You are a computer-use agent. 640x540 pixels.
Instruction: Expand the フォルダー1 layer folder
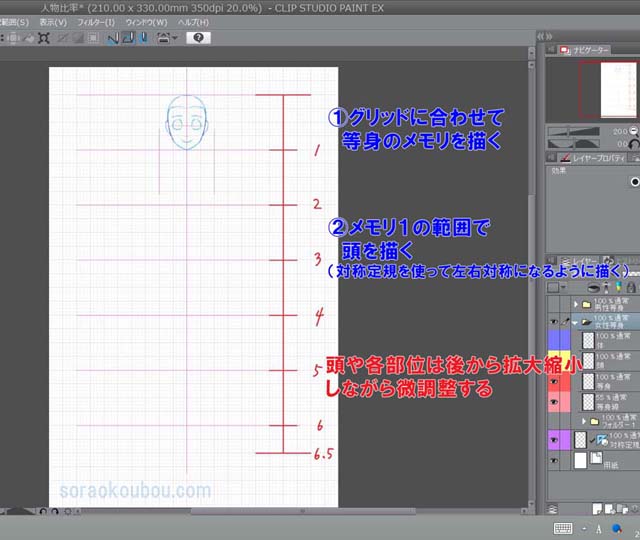[x=584, y=421]
